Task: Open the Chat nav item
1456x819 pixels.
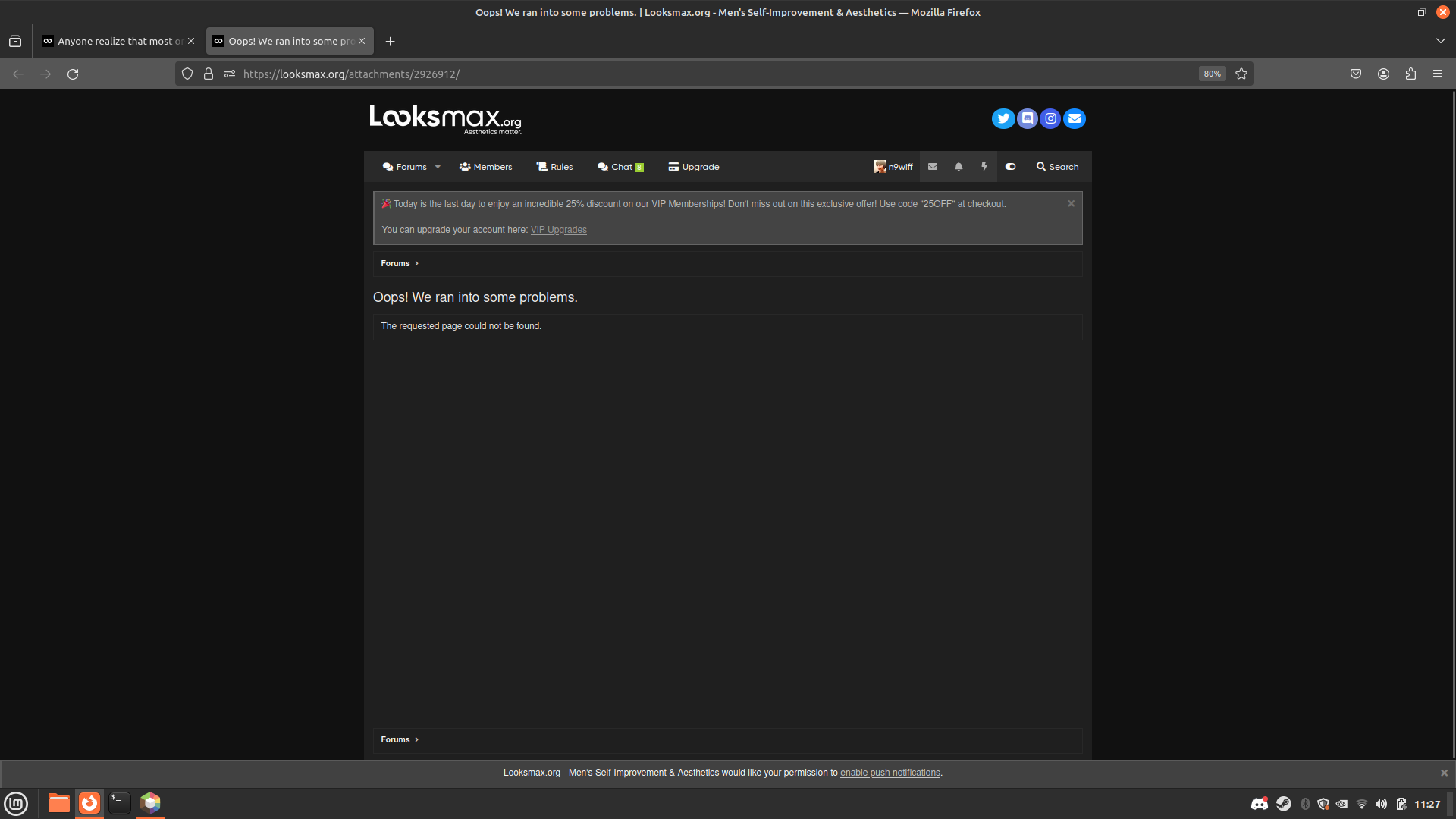Action: pyautogui.click(x=620, y=167)
